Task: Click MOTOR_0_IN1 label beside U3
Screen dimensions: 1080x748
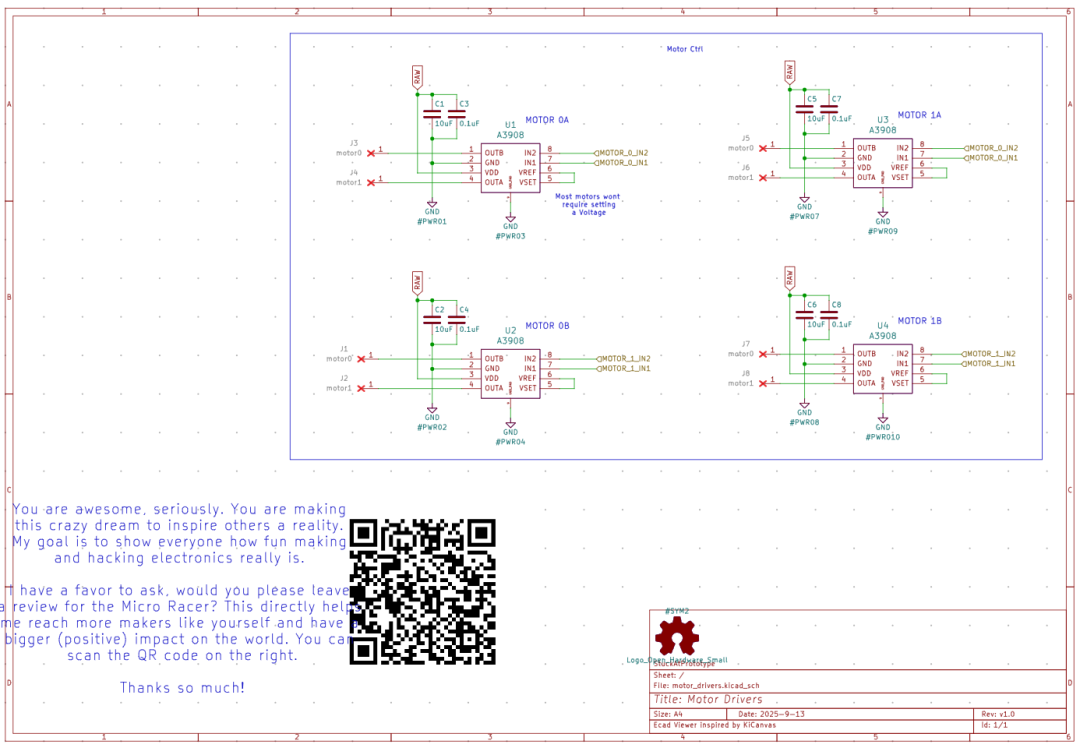Action: coord(992,158)
